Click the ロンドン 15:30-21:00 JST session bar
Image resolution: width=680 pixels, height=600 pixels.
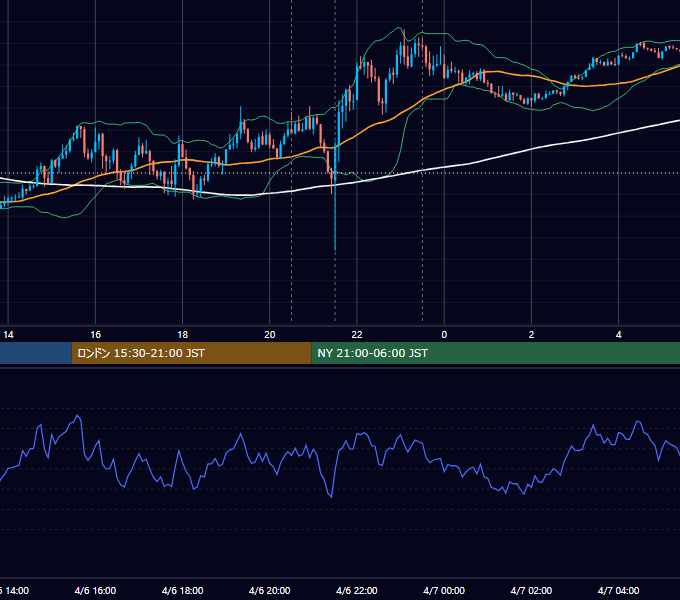[191, 353]
